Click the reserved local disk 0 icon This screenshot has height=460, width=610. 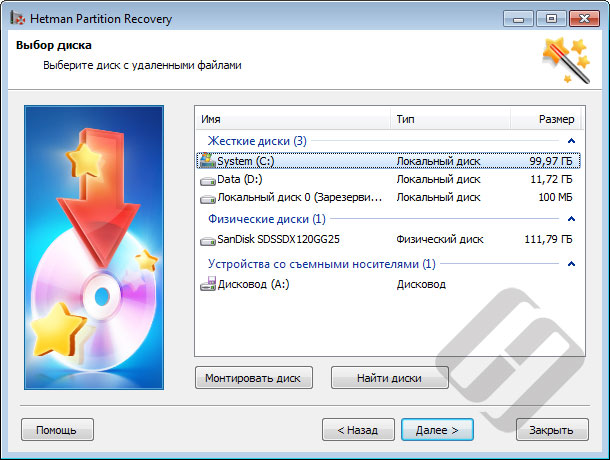click(x=207, y=199)
